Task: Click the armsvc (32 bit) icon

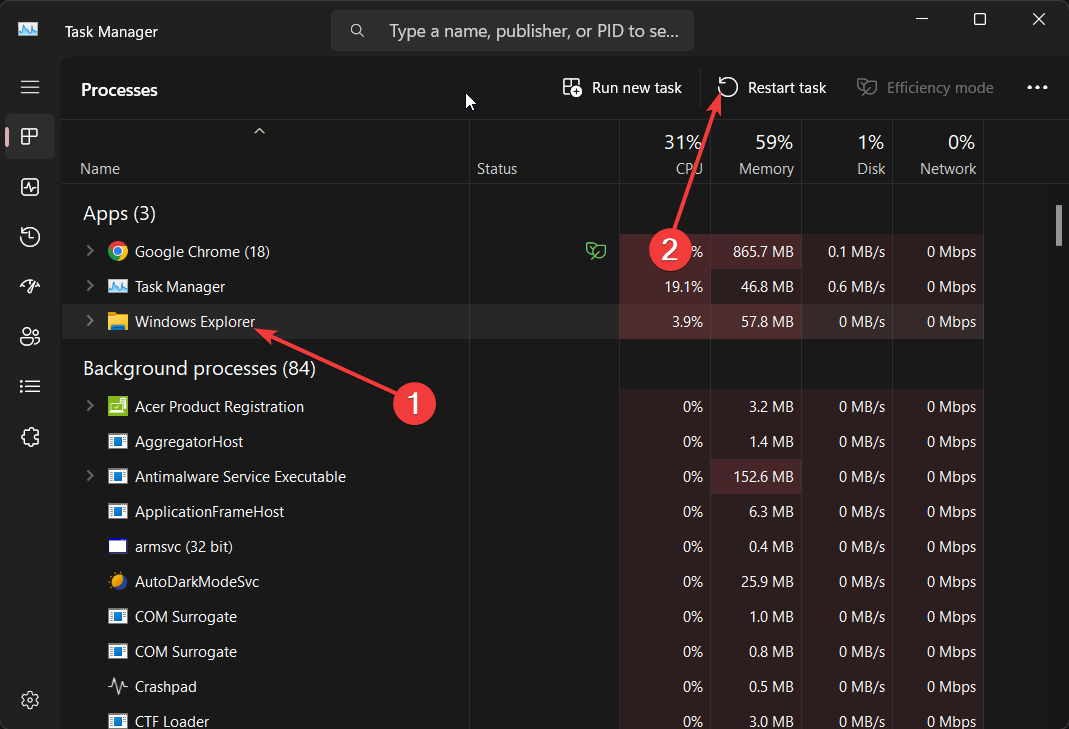Action: [118, 547]
